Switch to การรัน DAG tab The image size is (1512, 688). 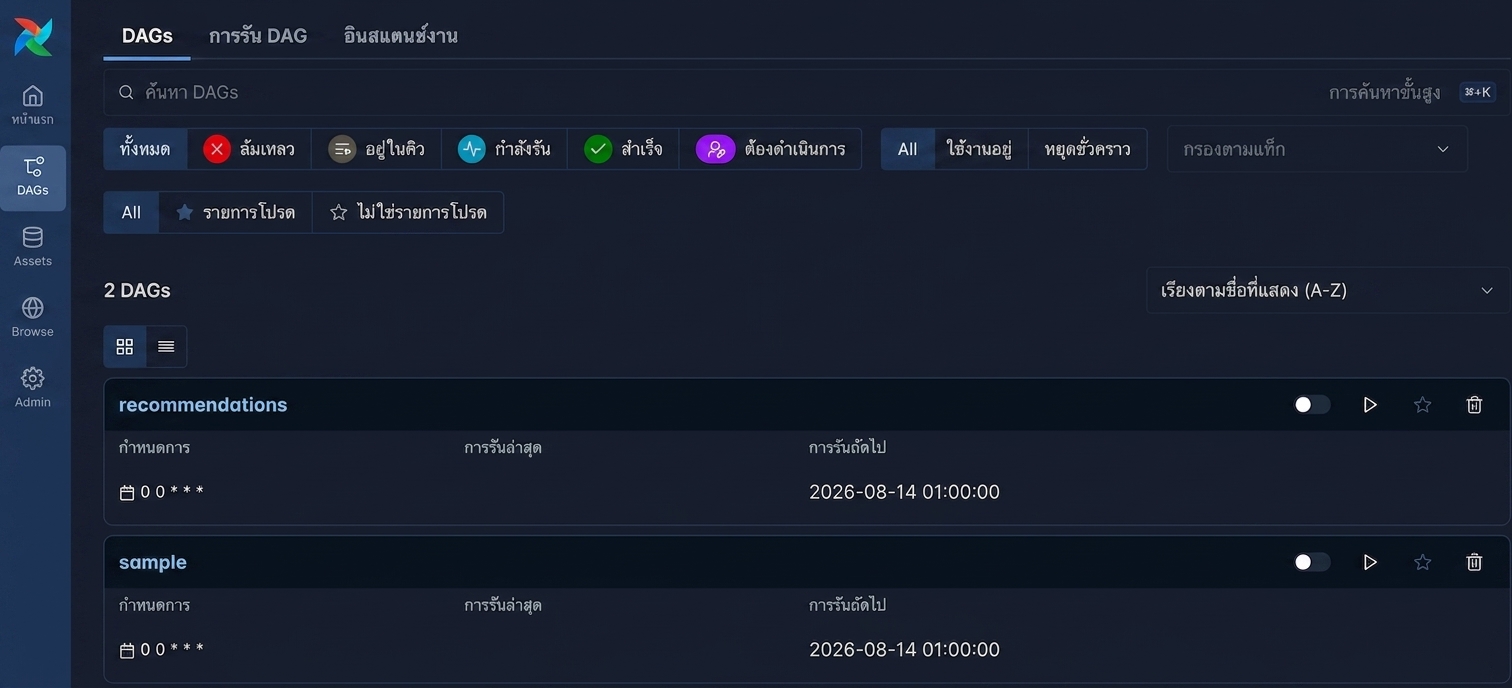coord(258,35)
